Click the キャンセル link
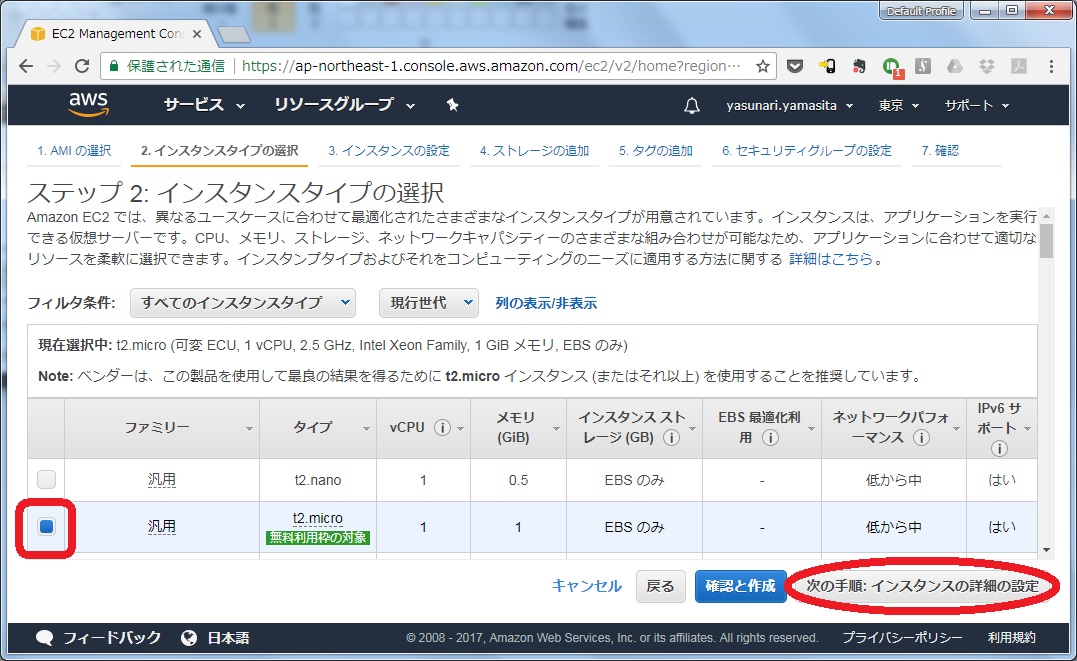1077x661 pixels. pos(587,586)
